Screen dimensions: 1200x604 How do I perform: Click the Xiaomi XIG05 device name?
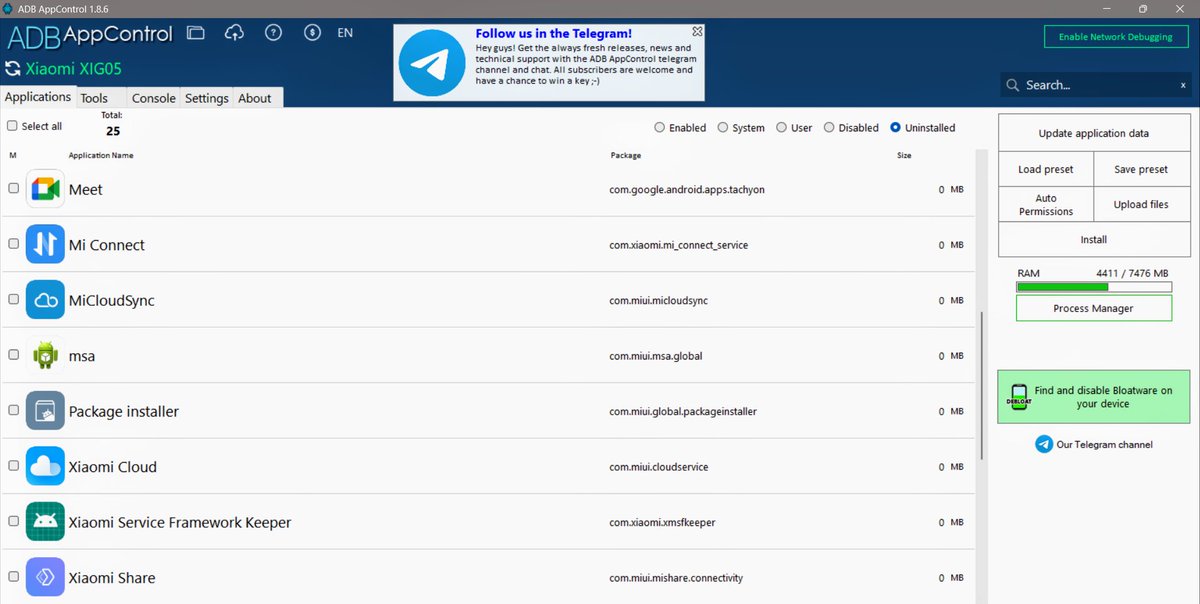[x=74, y=69]
